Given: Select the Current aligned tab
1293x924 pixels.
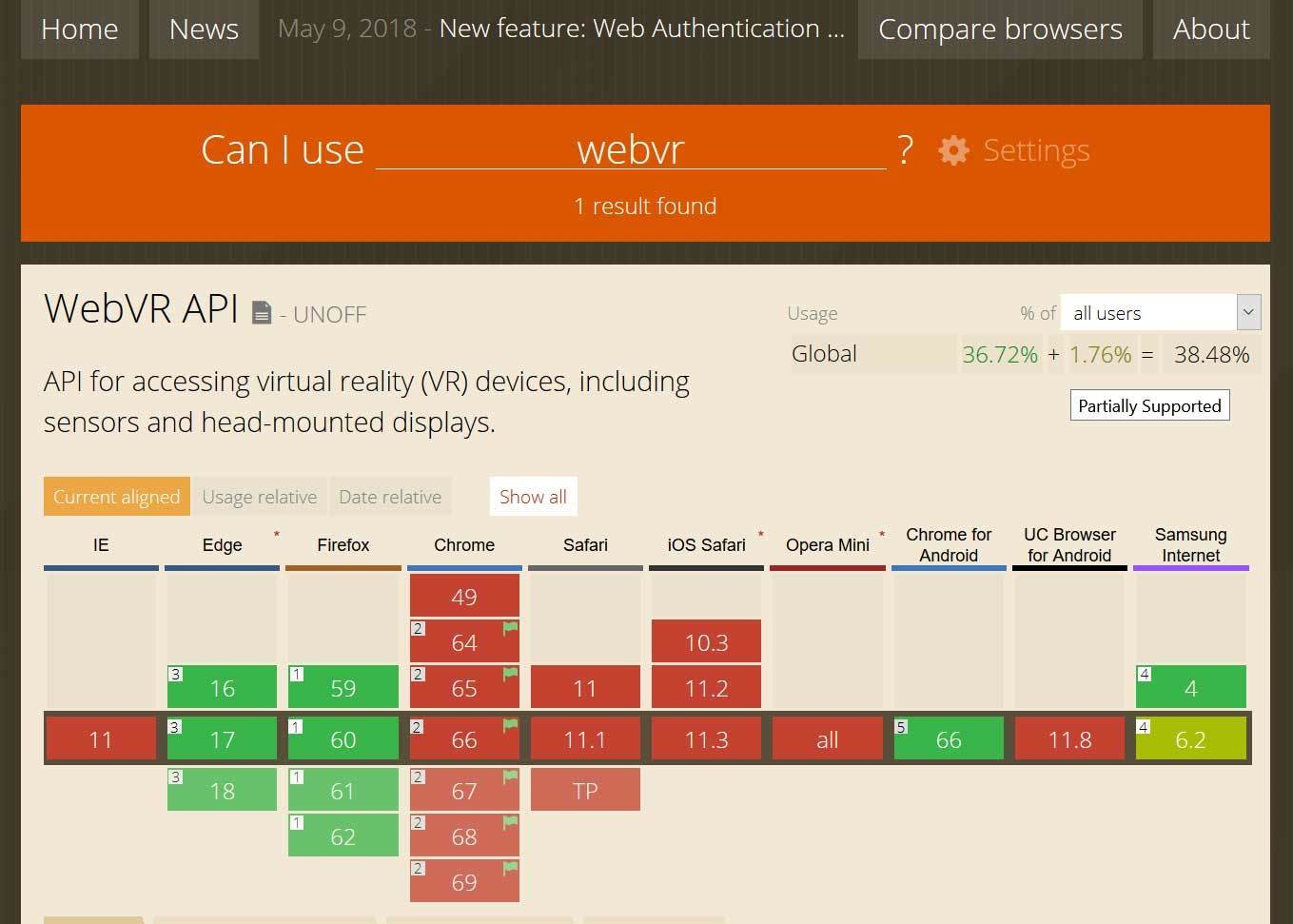Looking at the screenshot, I should tap(117, 497).
